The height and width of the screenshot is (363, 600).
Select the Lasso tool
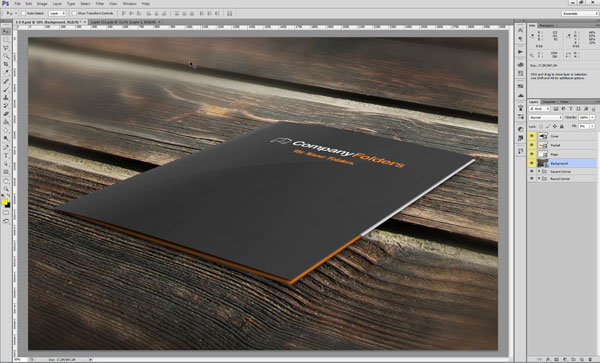click(6, 47)
